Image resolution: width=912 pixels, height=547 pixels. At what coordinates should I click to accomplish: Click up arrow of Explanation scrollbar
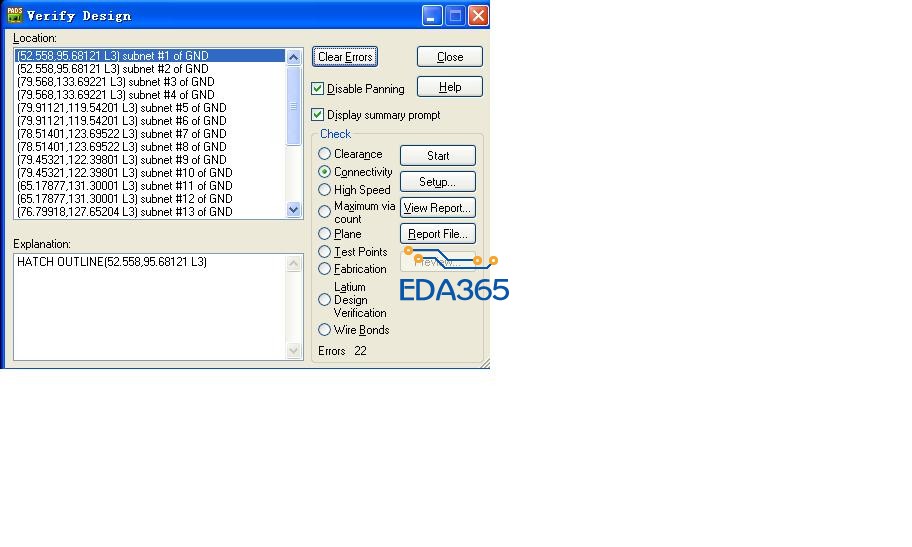pyautogui.click(x=294, y=264)
